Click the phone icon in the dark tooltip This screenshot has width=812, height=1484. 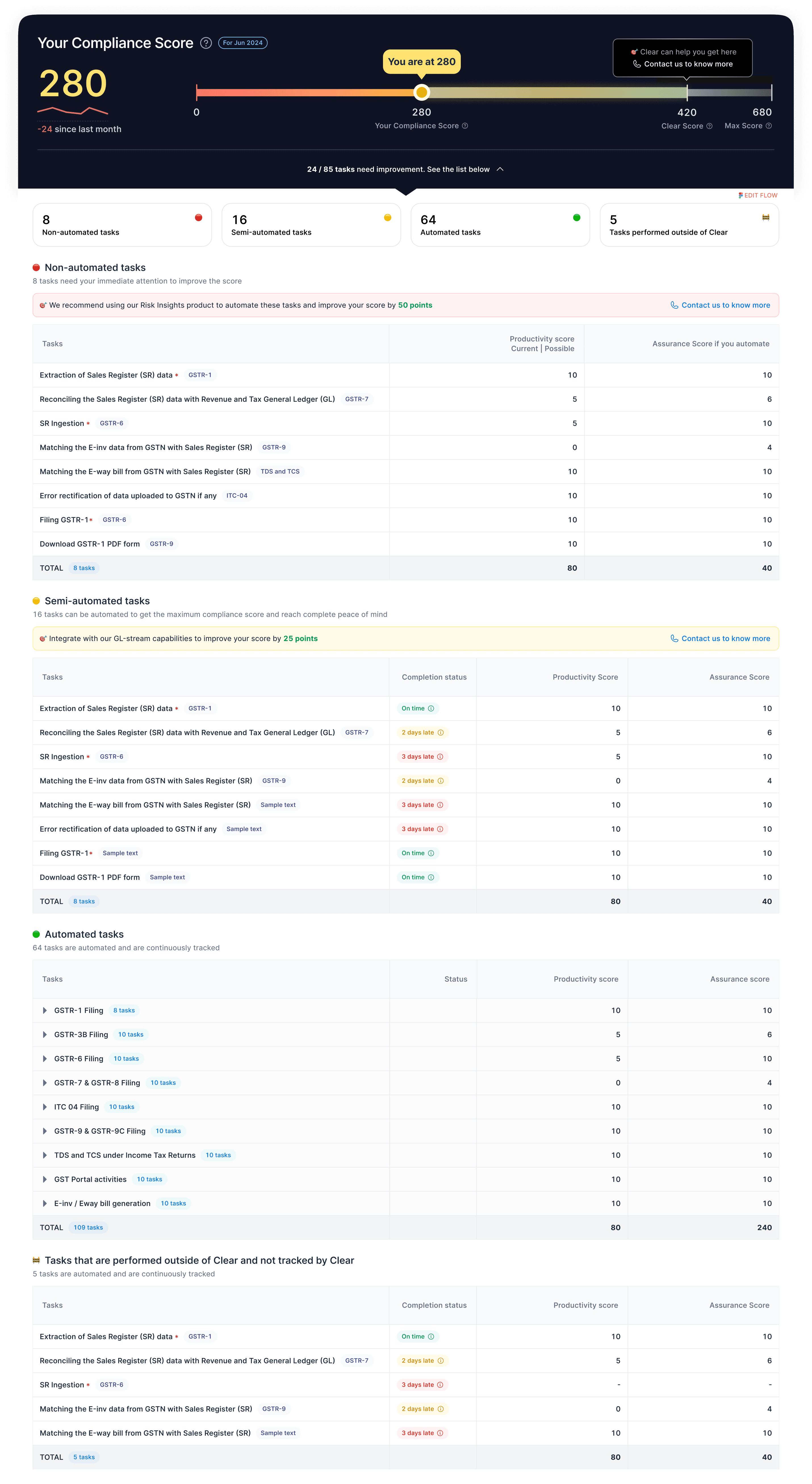[x=637, y=64]
